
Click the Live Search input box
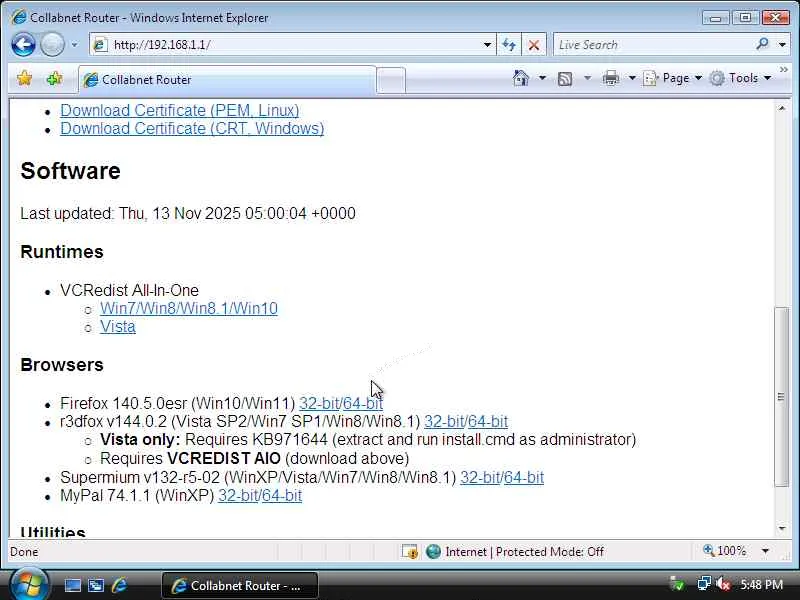(x=653, y=45)
